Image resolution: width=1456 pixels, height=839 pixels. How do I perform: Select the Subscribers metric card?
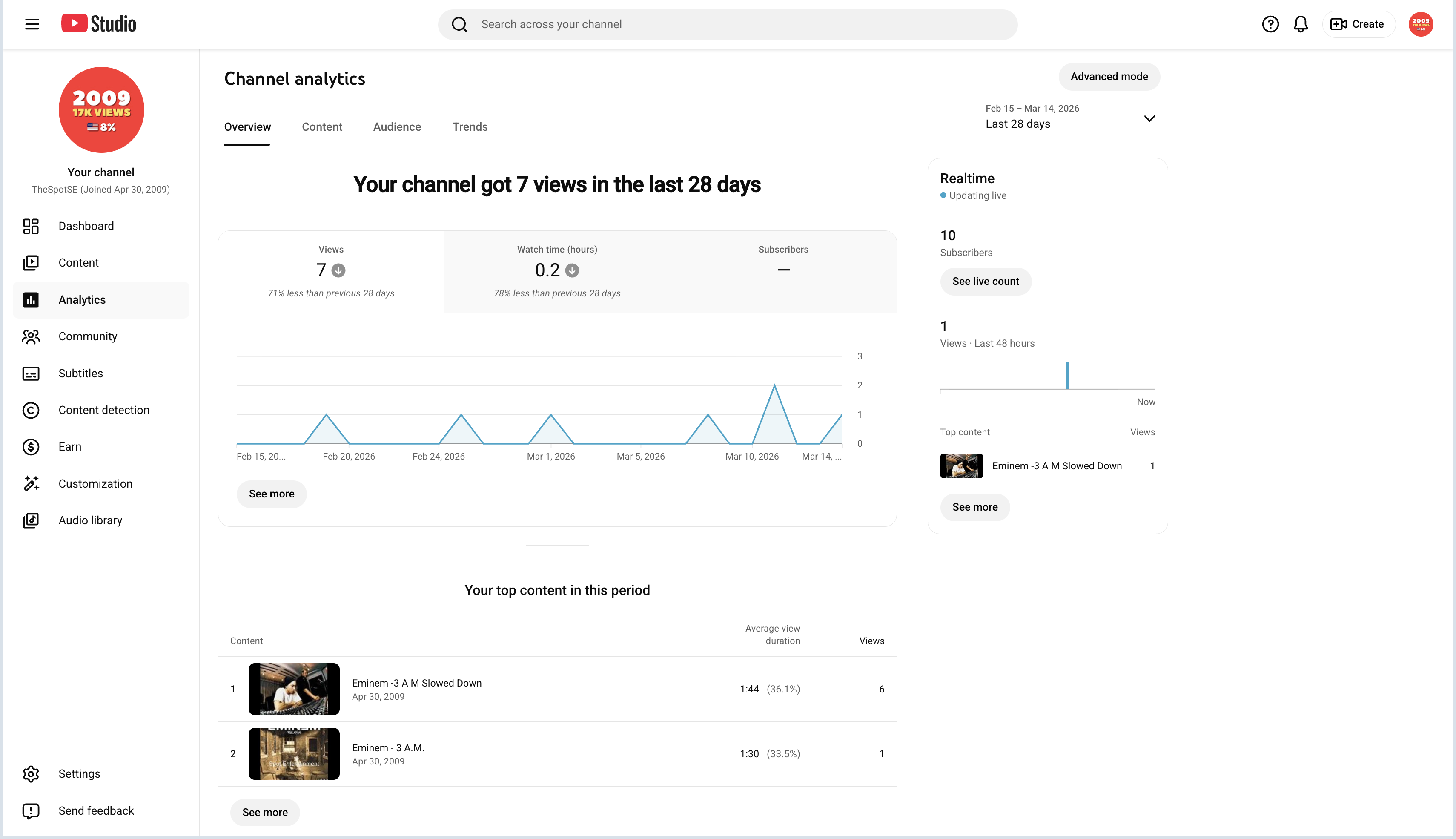coord(783,272)
